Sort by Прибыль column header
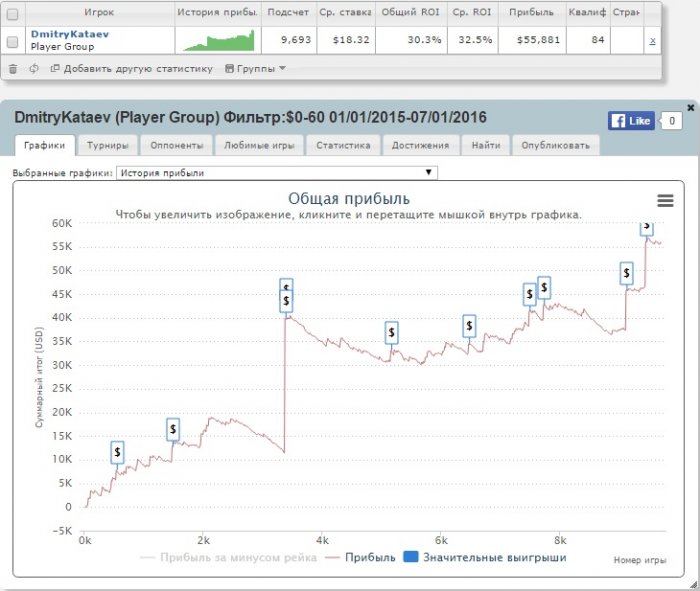Screen dimensions: 700x591 [x=532, y=12]
